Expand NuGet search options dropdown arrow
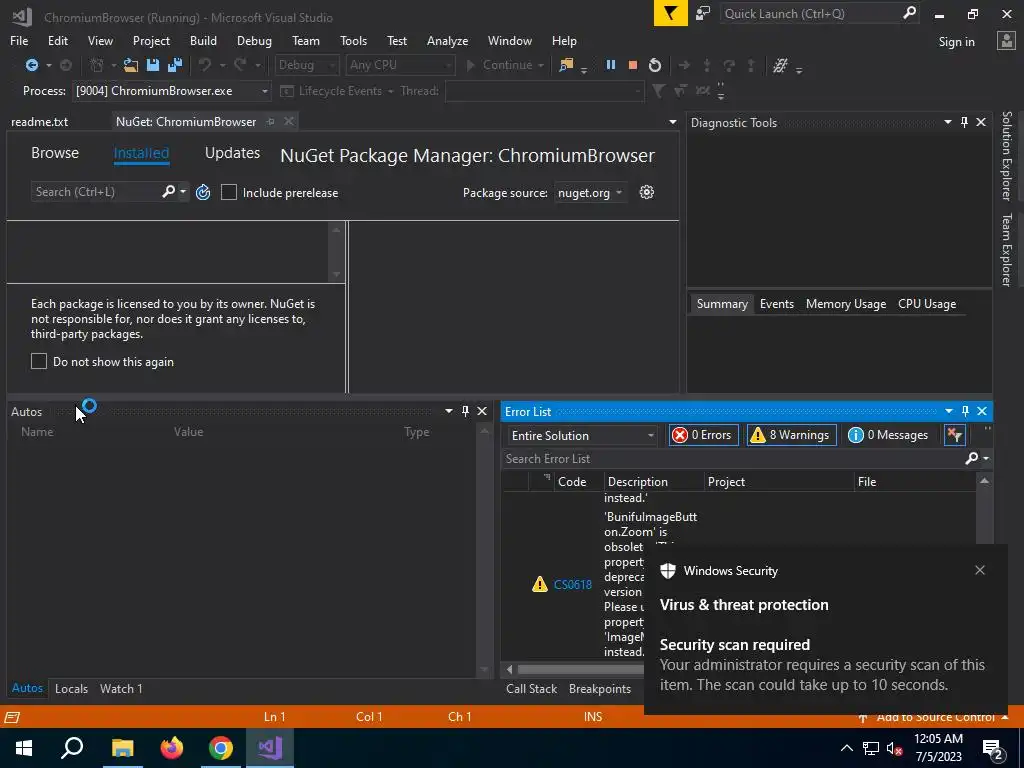 (183, 191)
